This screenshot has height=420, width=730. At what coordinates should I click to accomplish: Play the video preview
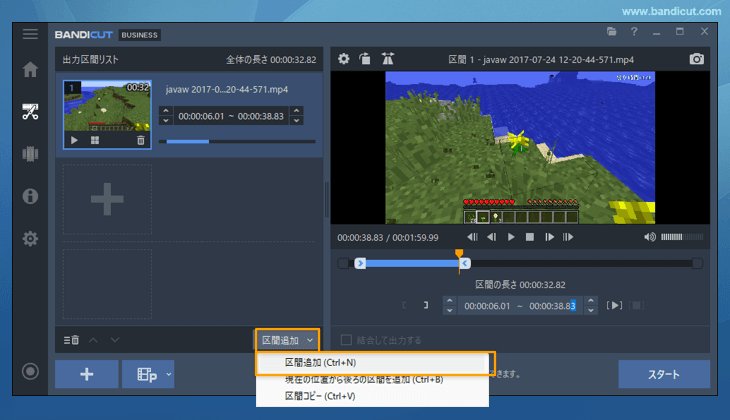pos(511,237)
